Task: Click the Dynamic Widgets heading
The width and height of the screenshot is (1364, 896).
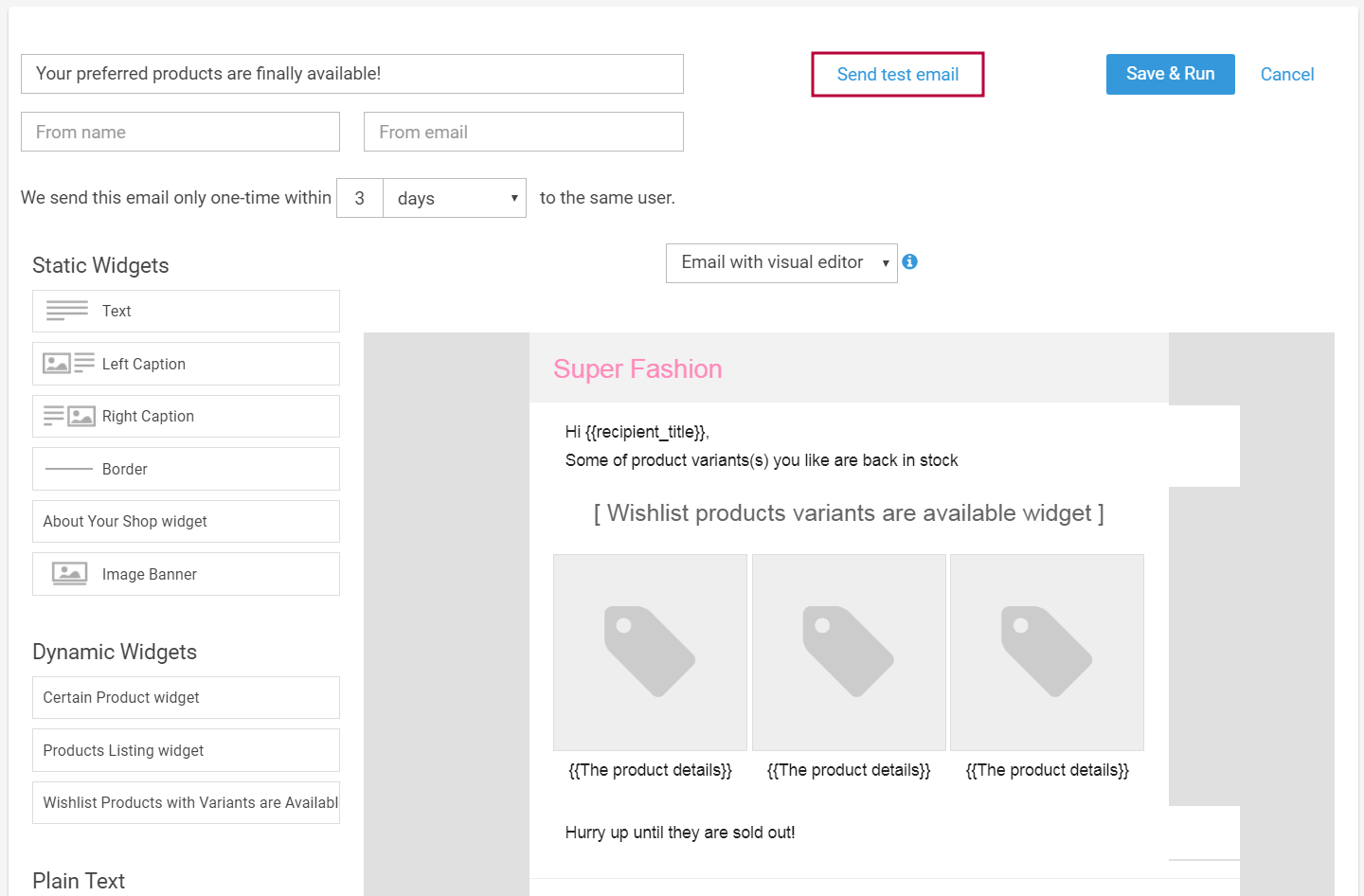Action: [x=115, y=652]
